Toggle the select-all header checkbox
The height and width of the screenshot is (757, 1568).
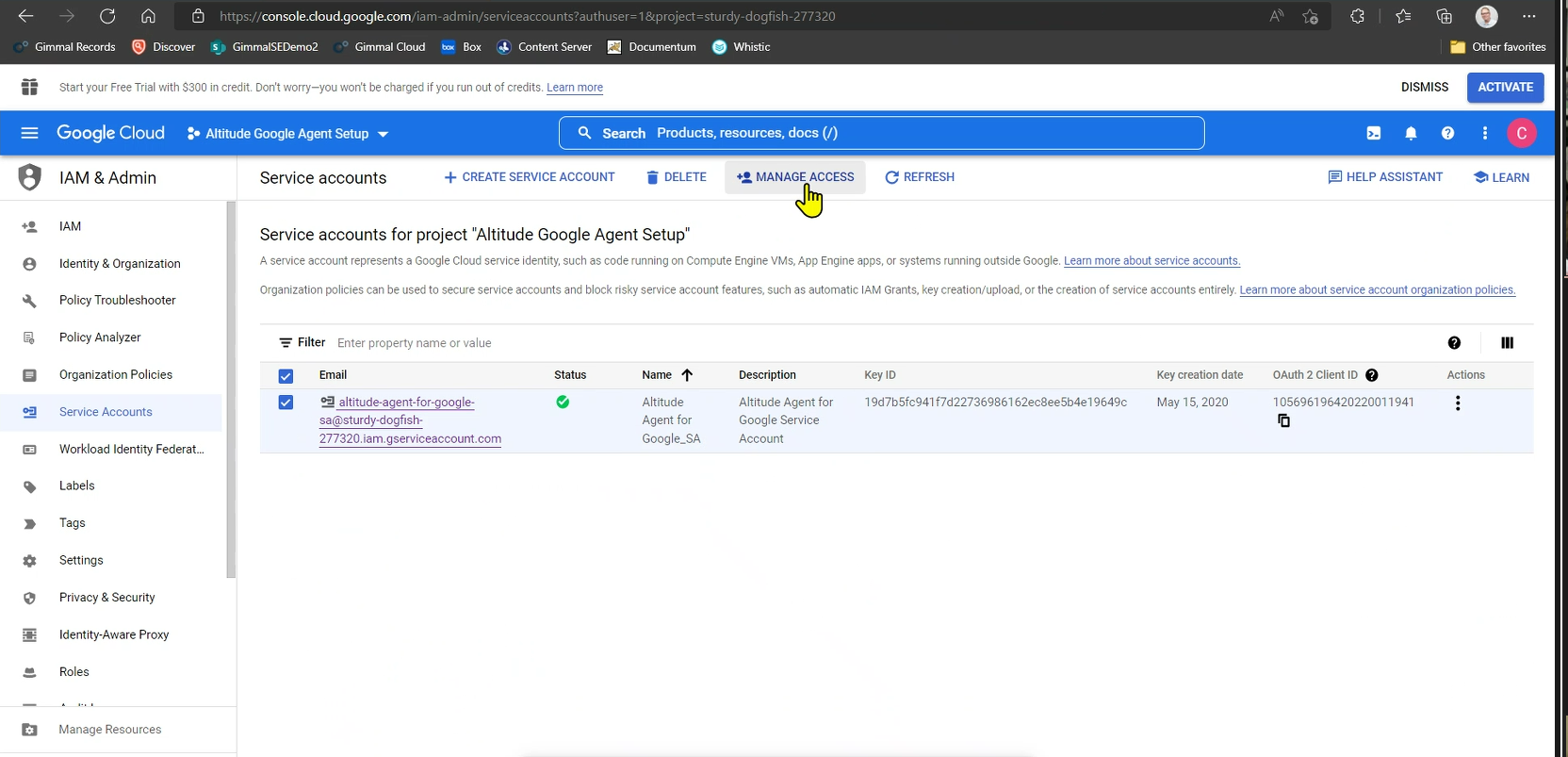coord(286,376)
